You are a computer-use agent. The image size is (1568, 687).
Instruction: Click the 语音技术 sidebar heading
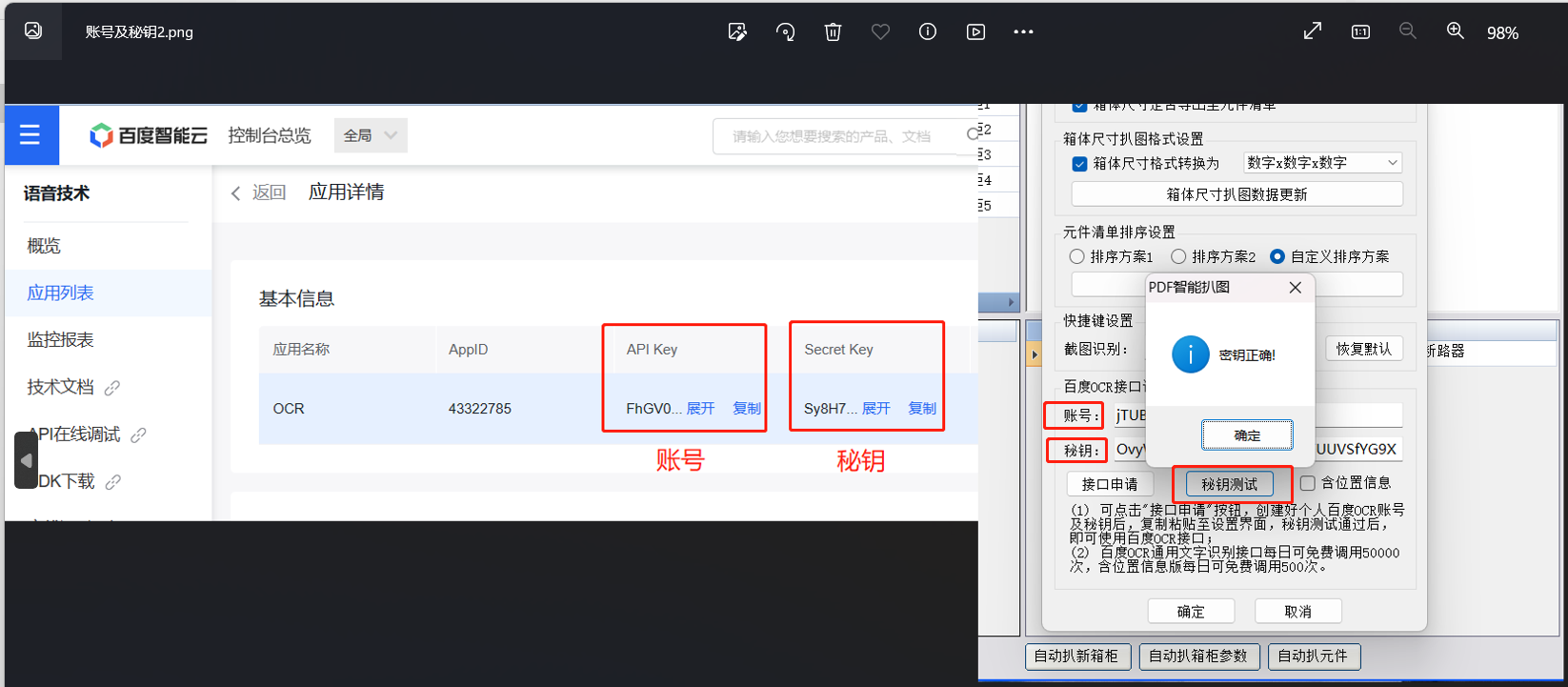coord(57,193)
